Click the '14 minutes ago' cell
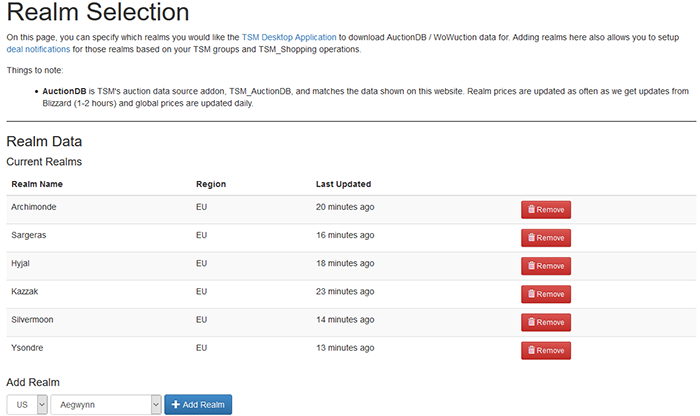 point(345,320)
